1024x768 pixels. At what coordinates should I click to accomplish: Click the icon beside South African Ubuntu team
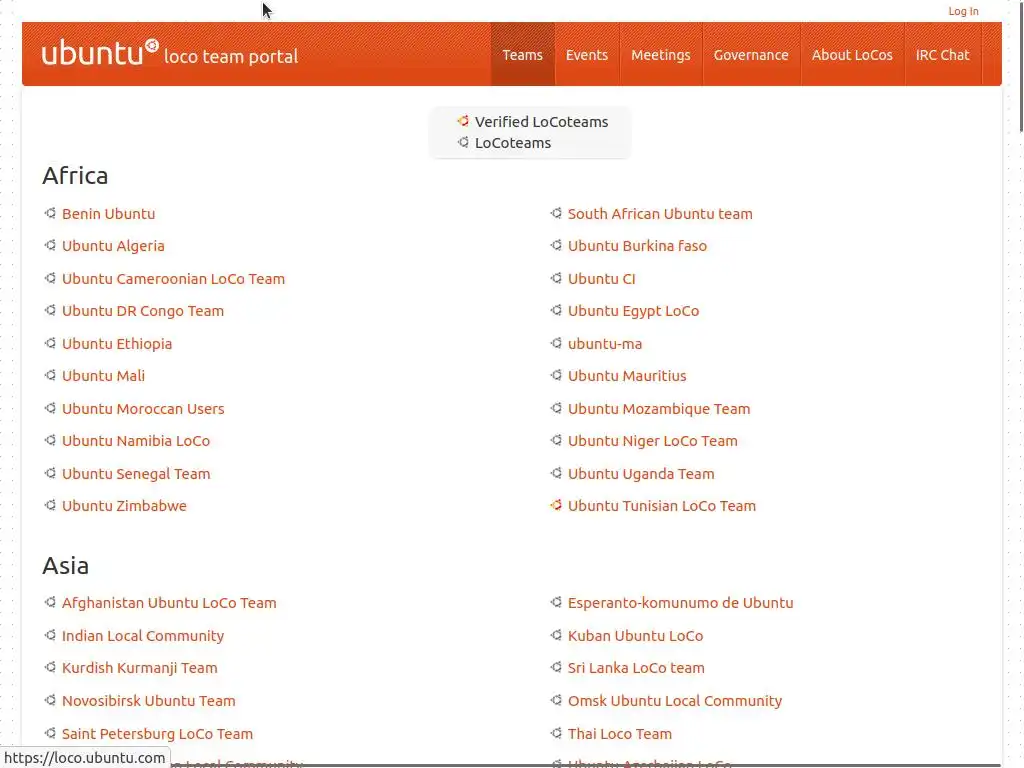coord(556,213)
